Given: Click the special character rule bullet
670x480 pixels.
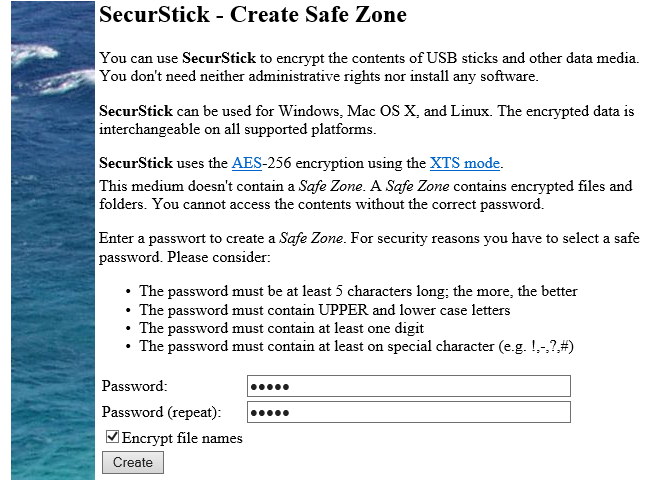Looking at the screenshot, I should click(355, 346).
